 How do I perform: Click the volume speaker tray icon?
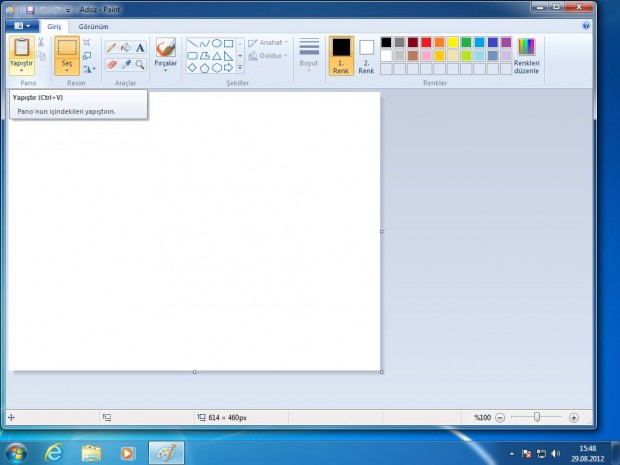[556, 454]
